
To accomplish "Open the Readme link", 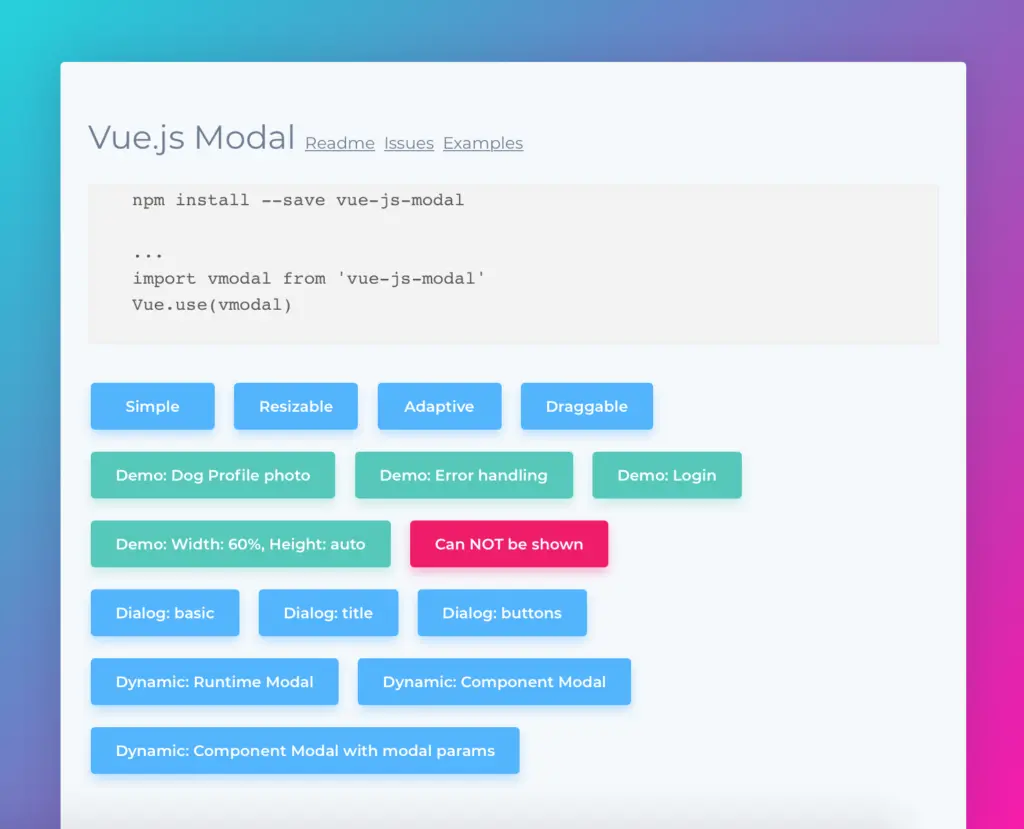I will tap(339, 143).
